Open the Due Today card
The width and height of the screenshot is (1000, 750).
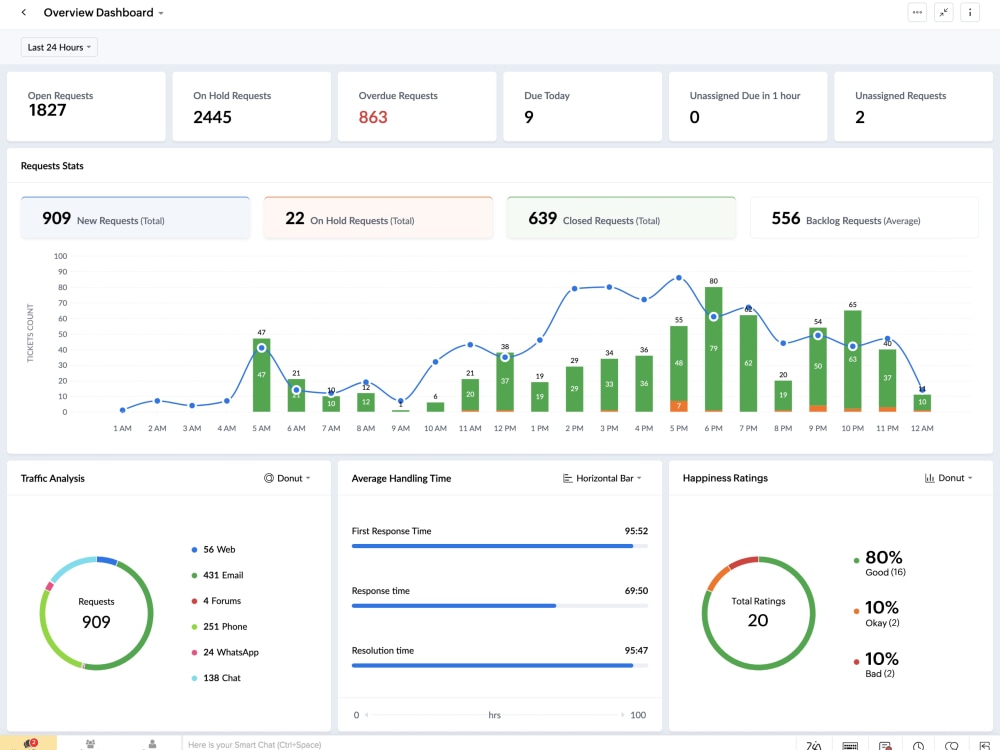click(582, 107)
